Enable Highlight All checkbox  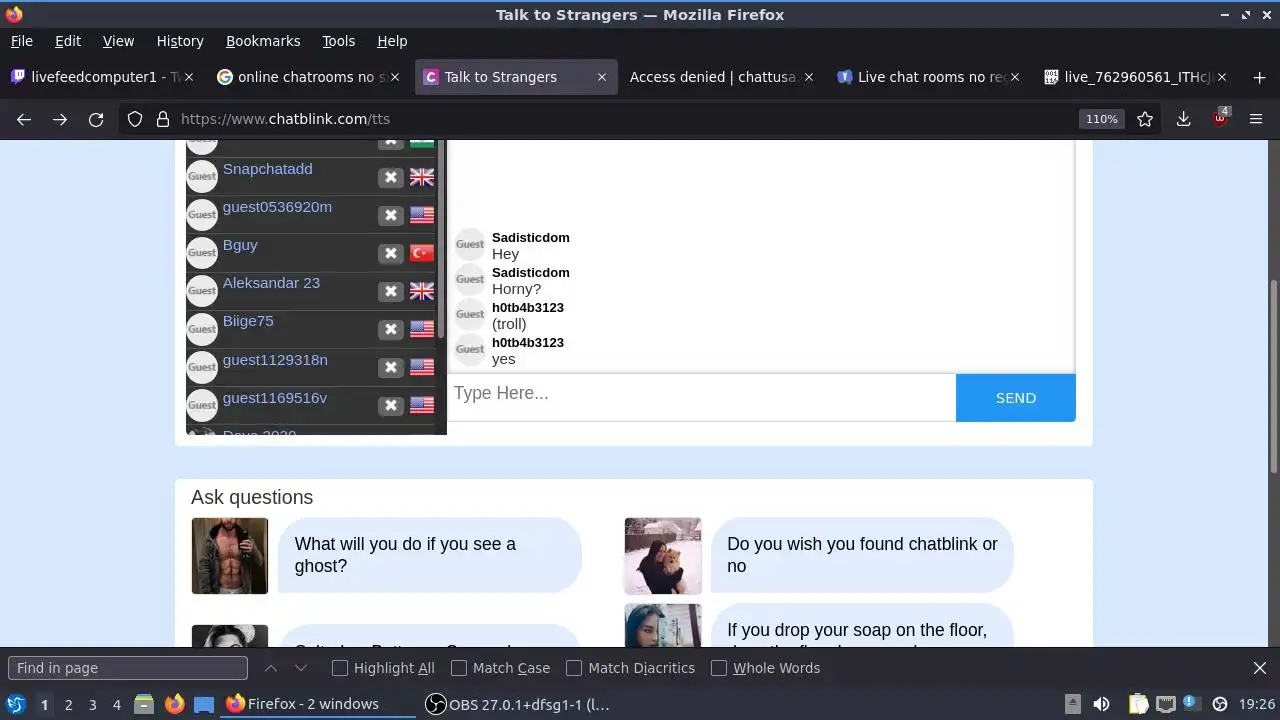[x=340, y=668]
